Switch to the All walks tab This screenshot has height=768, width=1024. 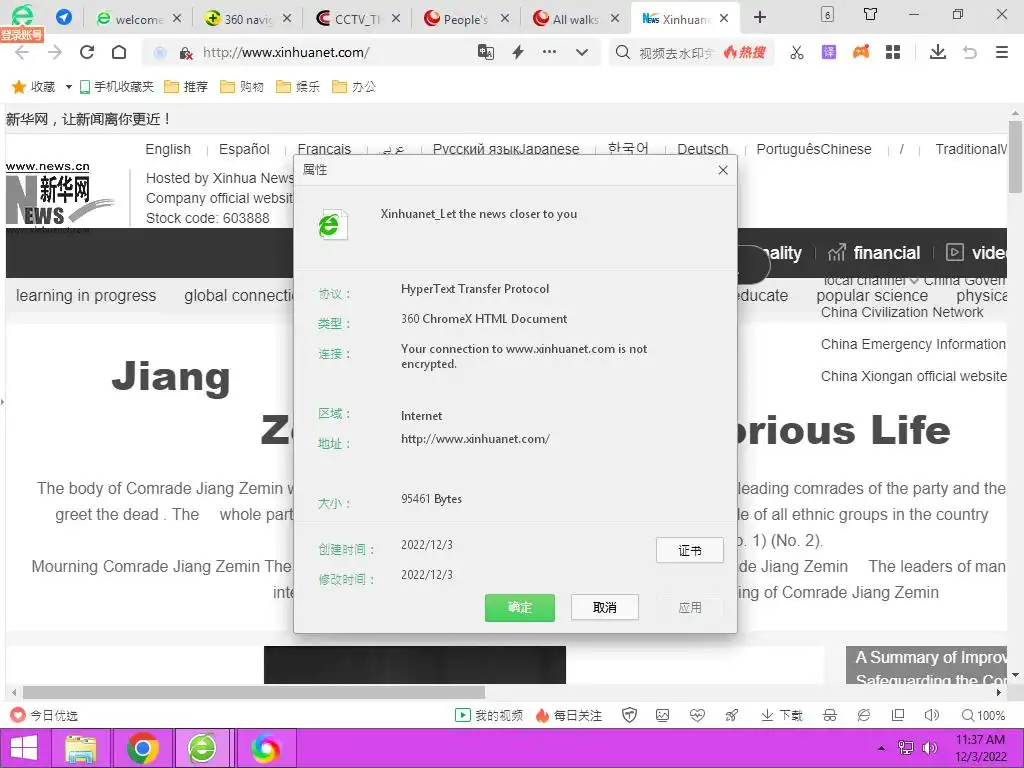point(575,19)
